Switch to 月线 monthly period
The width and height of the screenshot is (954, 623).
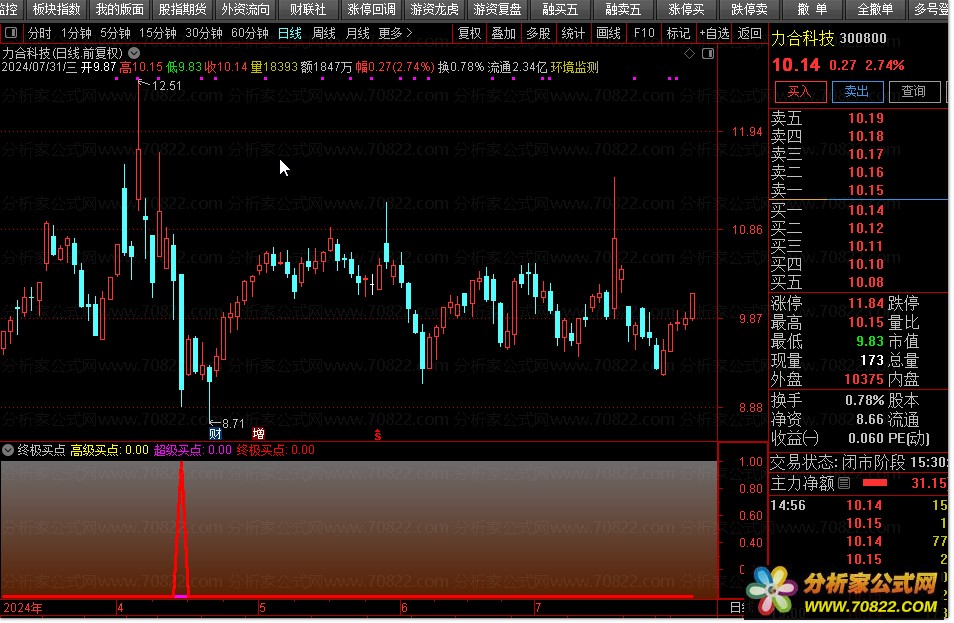[x=358, y=33]
